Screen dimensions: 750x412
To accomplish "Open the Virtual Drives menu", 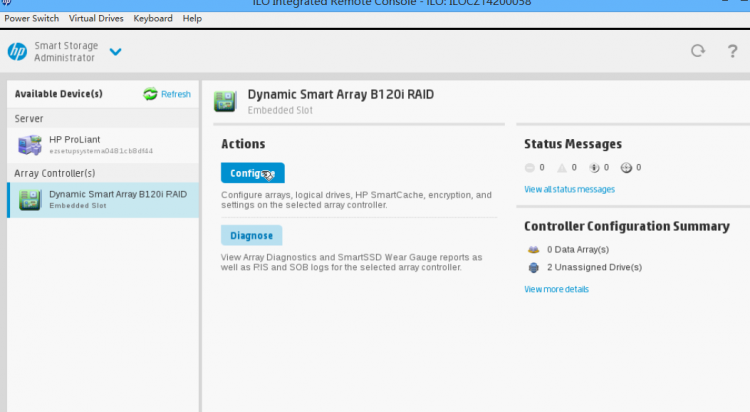I will 97,18.
